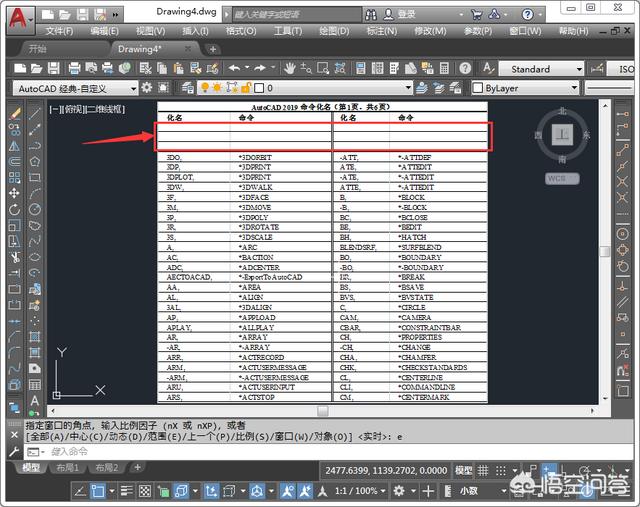Toggle the layer lock padlock icon
The image size is (640, 507).
point(246,87)
